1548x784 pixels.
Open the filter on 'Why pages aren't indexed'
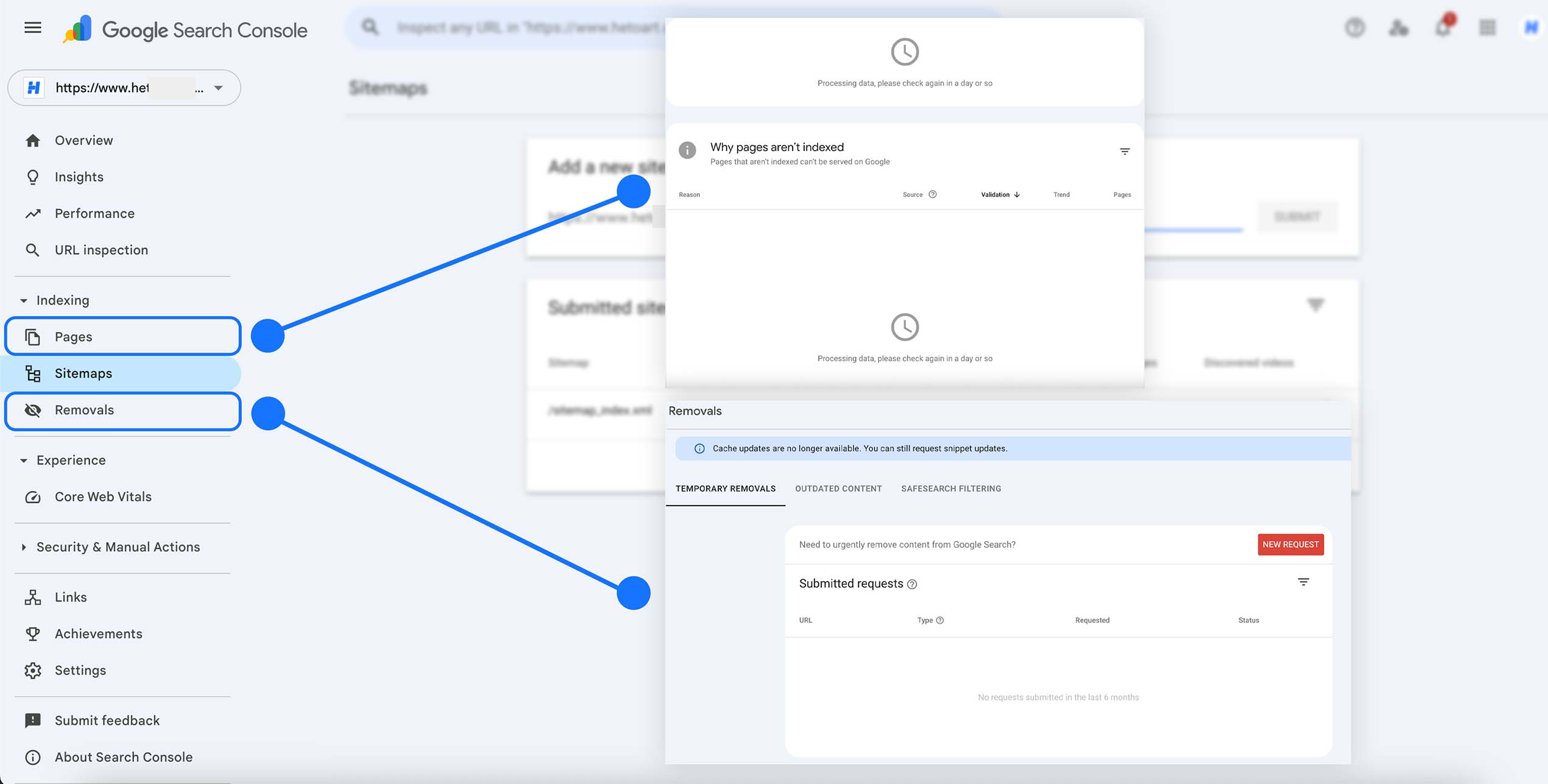pyautogui.click(x=1124, y=151)
